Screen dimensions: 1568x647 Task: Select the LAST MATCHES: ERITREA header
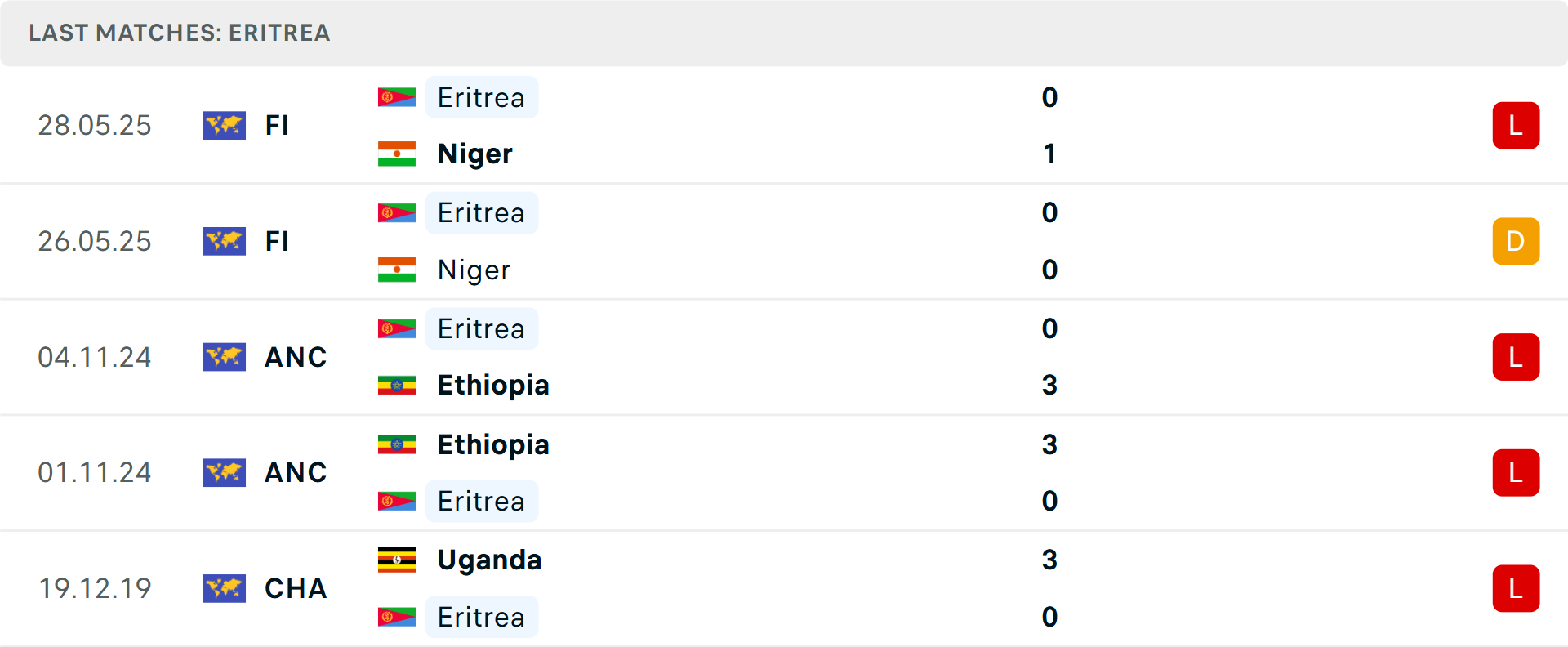point(180,33)
